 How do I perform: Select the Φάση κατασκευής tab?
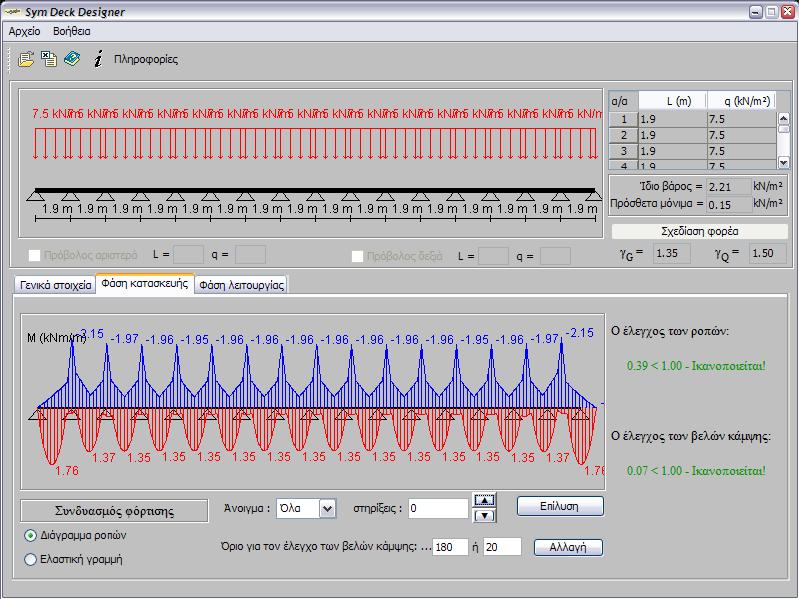tap(145, 283)
